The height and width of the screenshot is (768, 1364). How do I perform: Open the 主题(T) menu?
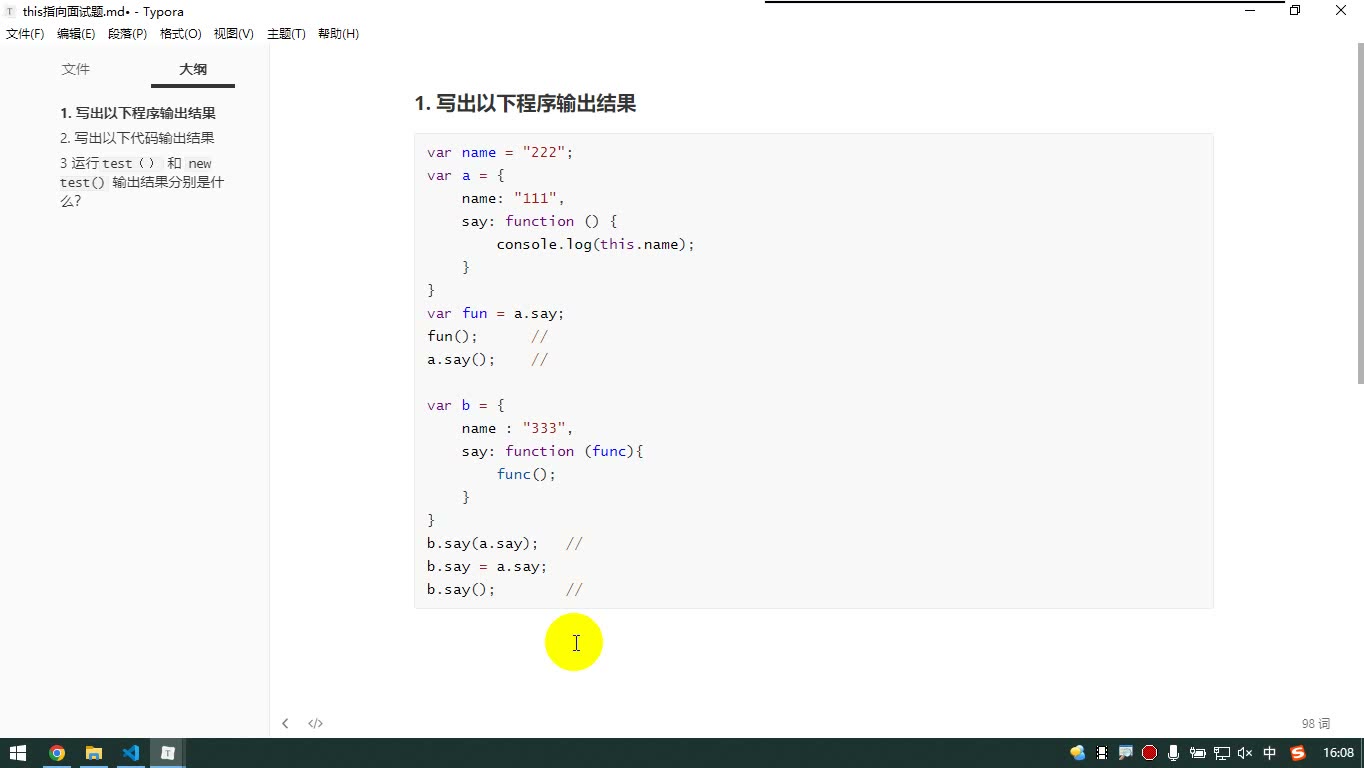click(x=286, y=34)
